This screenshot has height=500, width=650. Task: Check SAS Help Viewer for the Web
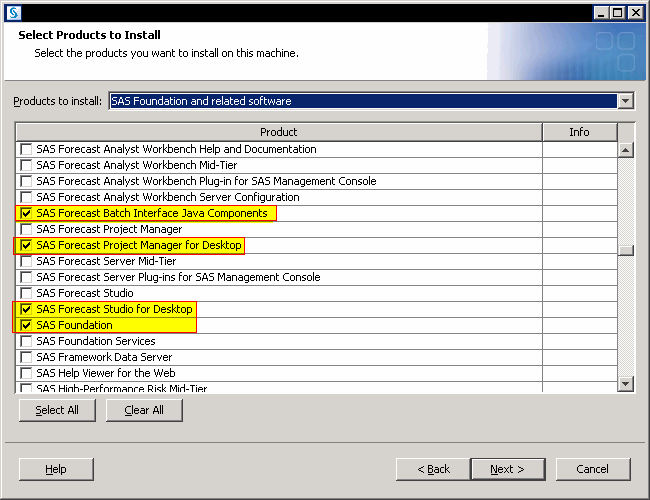[x=26, y=373]
